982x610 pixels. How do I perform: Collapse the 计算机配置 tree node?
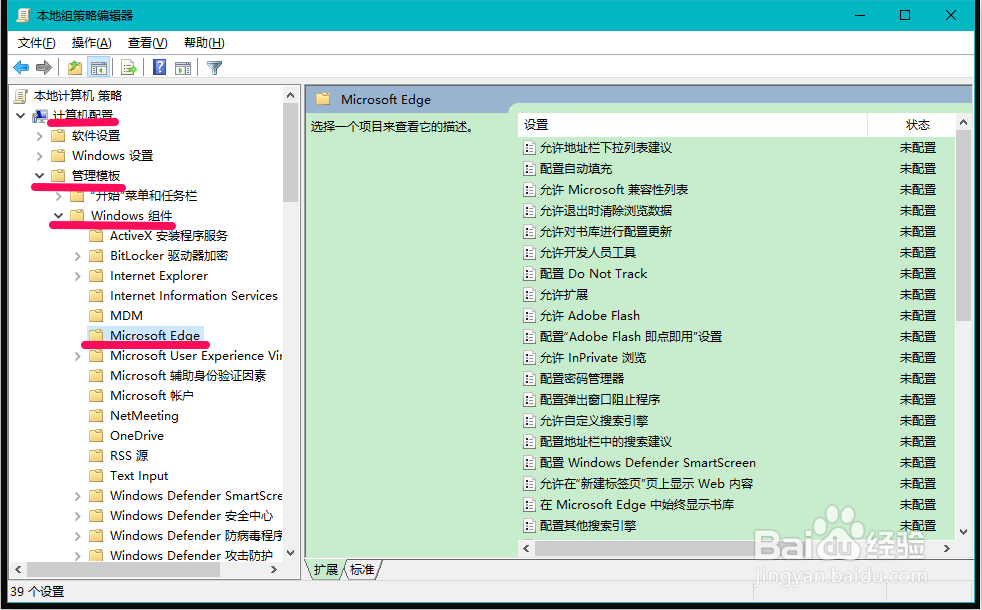[x=21, y=116]
